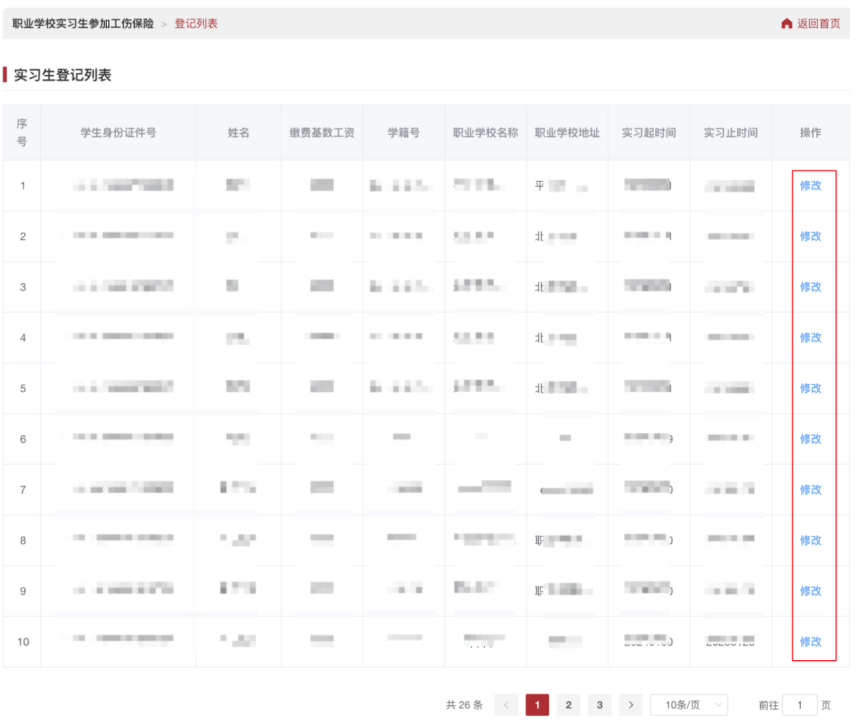Edit the record in row 4
The image size is (863, 720).
point(810,338)
